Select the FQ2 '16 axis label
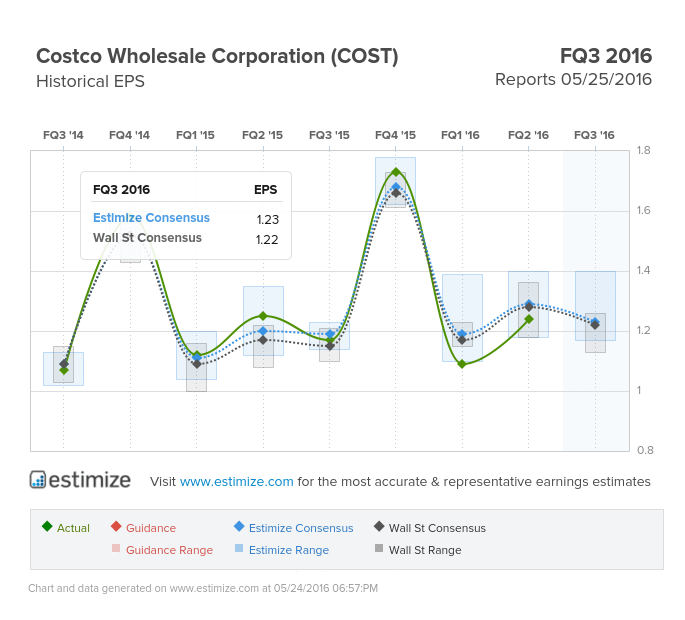The image size is (685, 620). [x=529, y=135]
